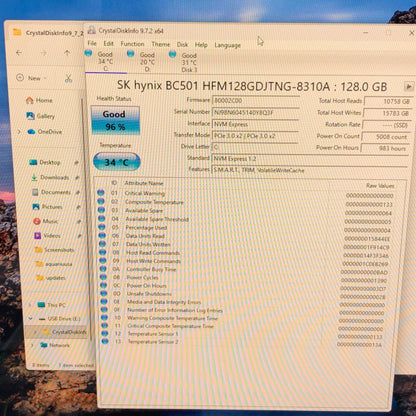The image size is (416, 416).
Task: Select Disk 3 status icon at 31 °C
Action: pyautogui.click(x=173, y=54)
